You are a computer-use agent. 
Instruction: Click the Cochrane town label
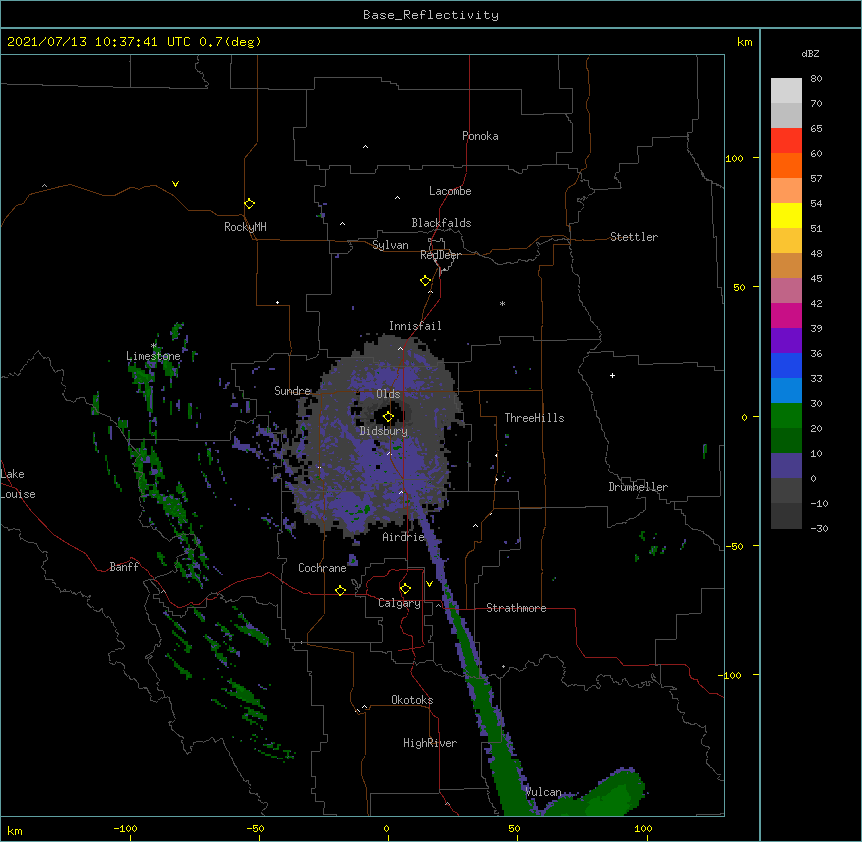[322, 568]
